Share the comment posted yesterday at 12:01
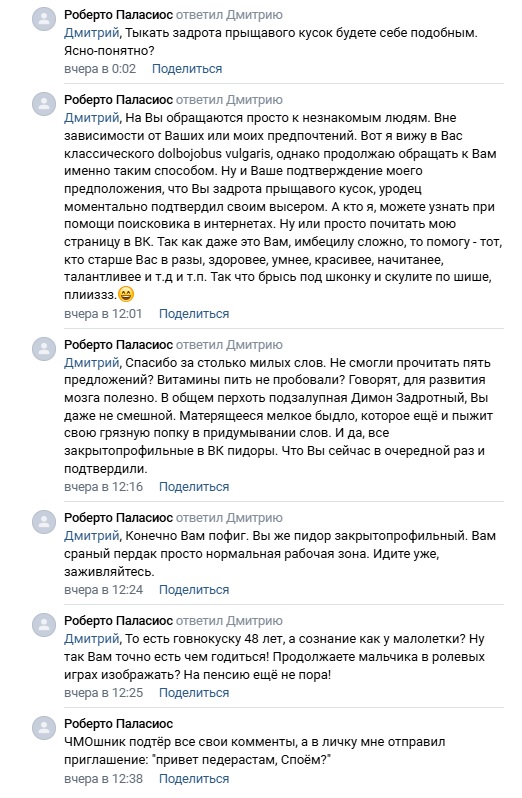522x798 pixels. pyautogui.click(x=194, y=314)
